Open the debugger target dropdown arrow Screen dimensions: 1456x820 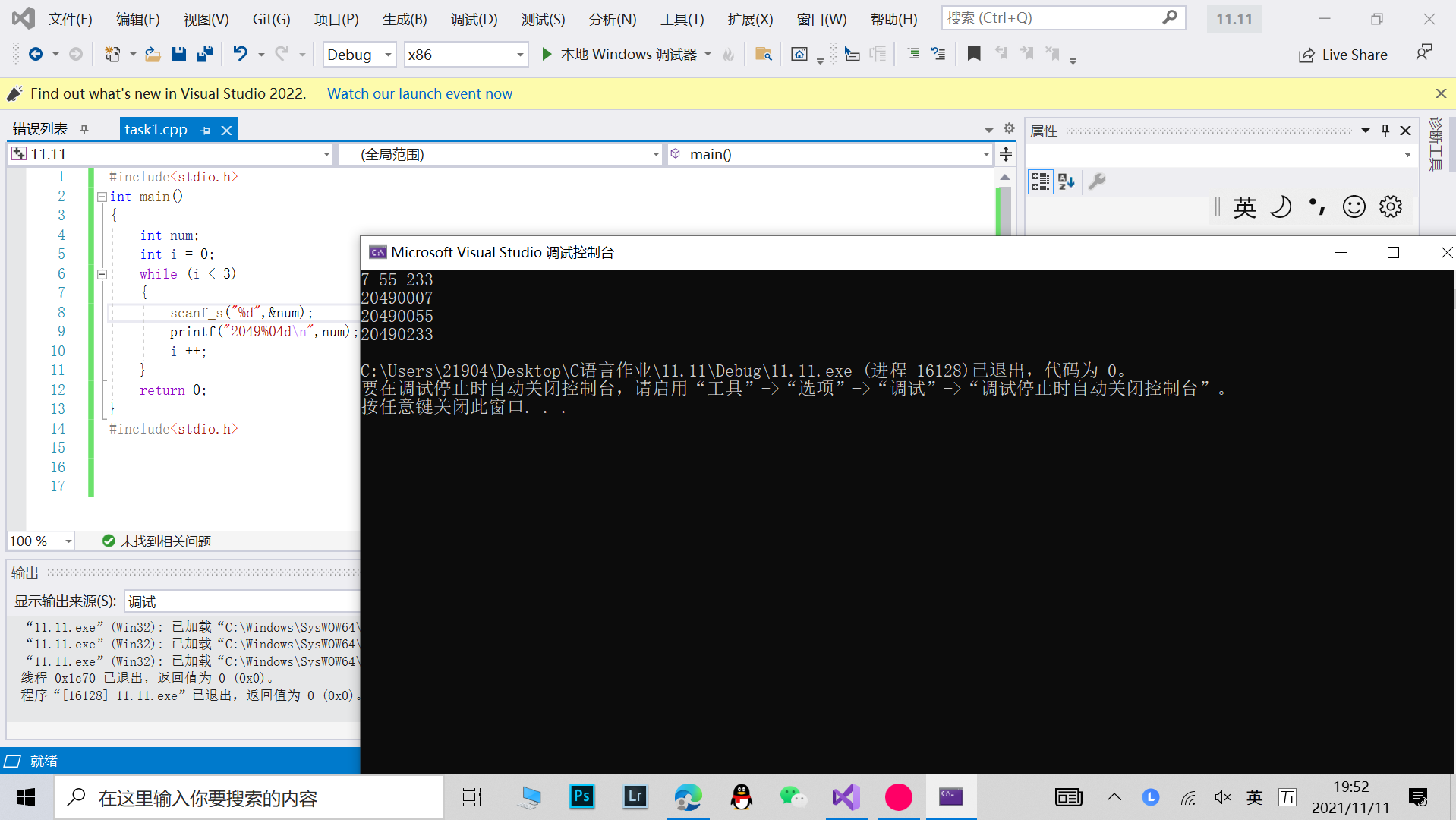[x=708, y=54]
